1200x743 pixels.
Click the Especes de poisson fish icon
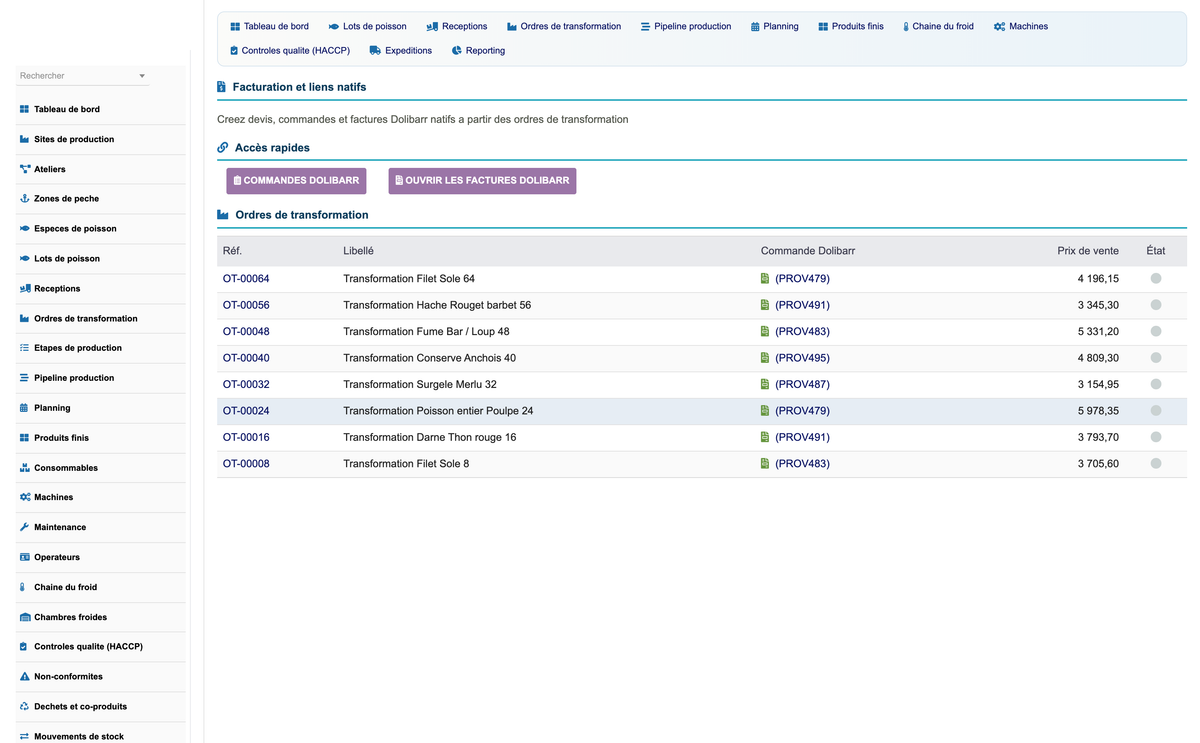[x=24, y=229]
